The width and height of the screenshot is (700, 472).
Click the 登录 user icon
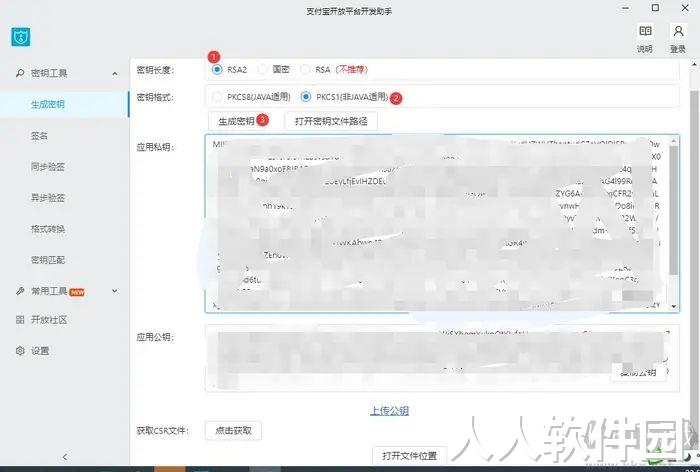tap(678, 31)
